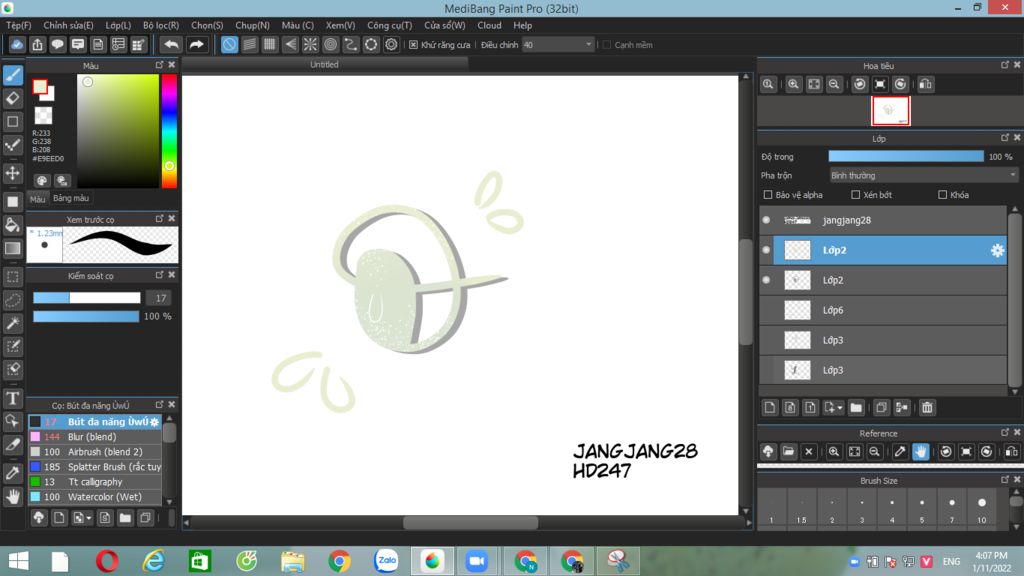Open Lớp(L) menu

(118, 25)
